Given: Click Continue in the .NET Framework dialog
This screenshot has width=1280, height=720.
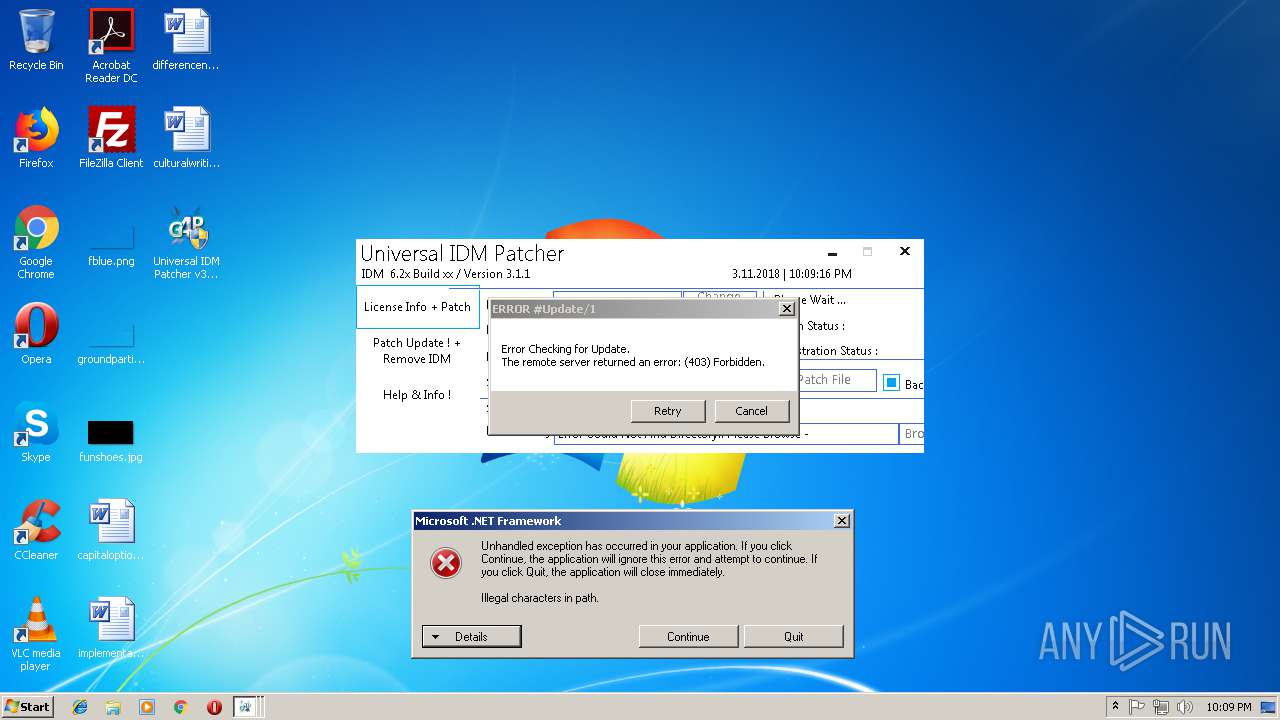Looking at the screenshot, I should [688, 636].
